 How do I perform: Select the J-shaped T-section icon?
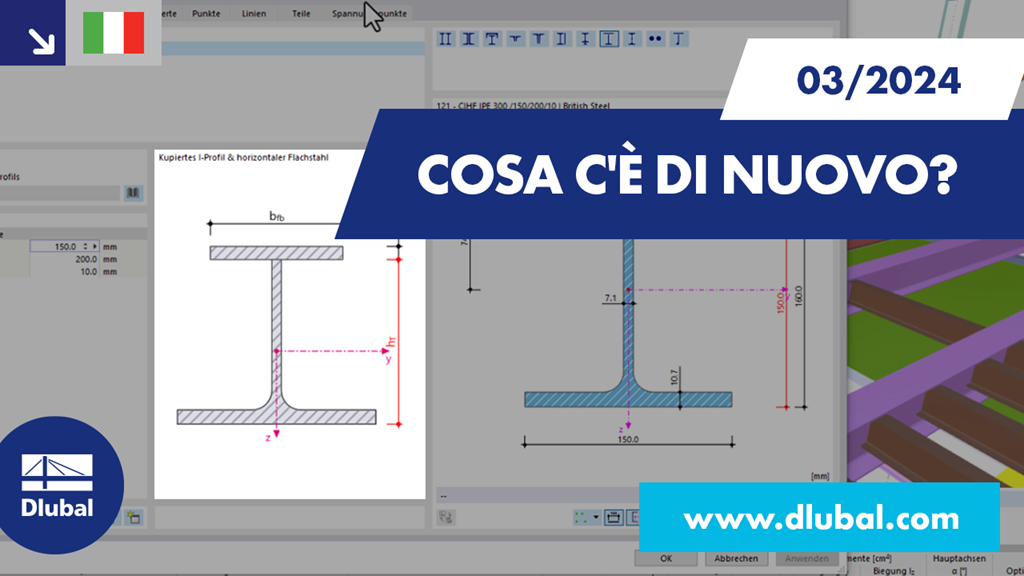pos(679,39)
